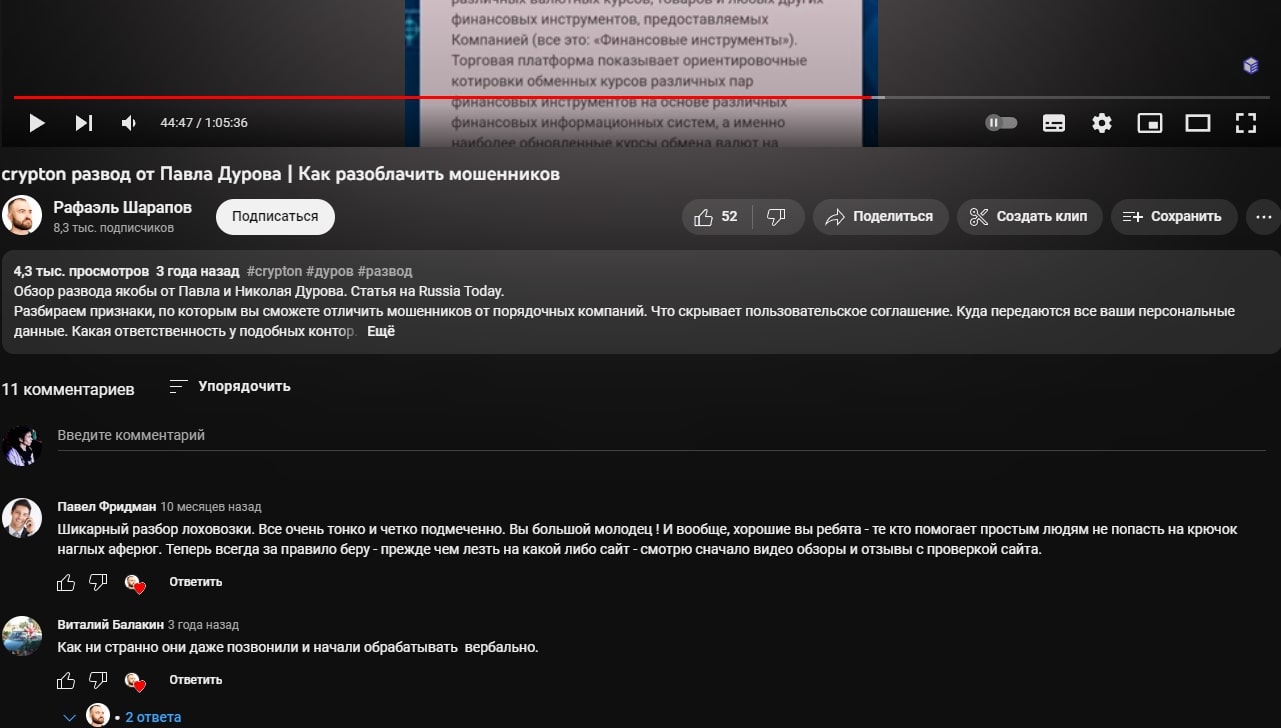Open Павел Фридман's avatar
Viewport: 1281px width, 728px height.
point(21,518)
